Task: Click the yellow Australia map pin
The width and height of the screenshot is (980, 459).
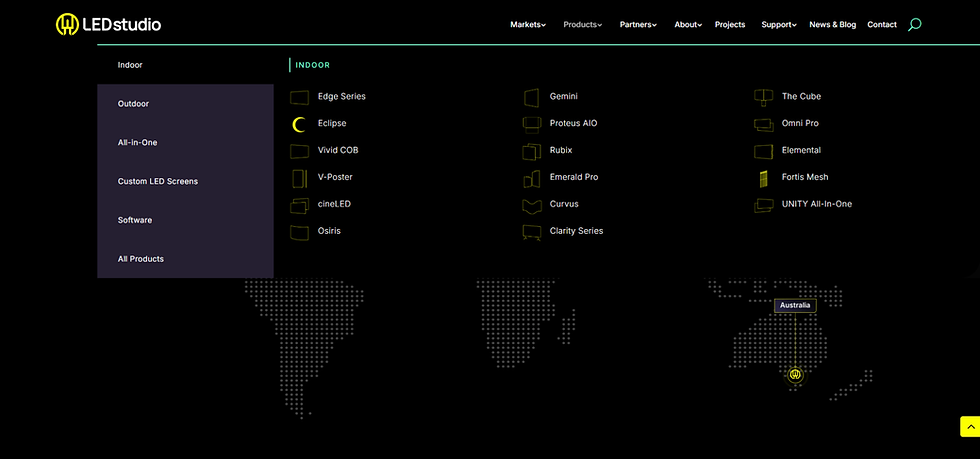Action: (x=795, y=375)
